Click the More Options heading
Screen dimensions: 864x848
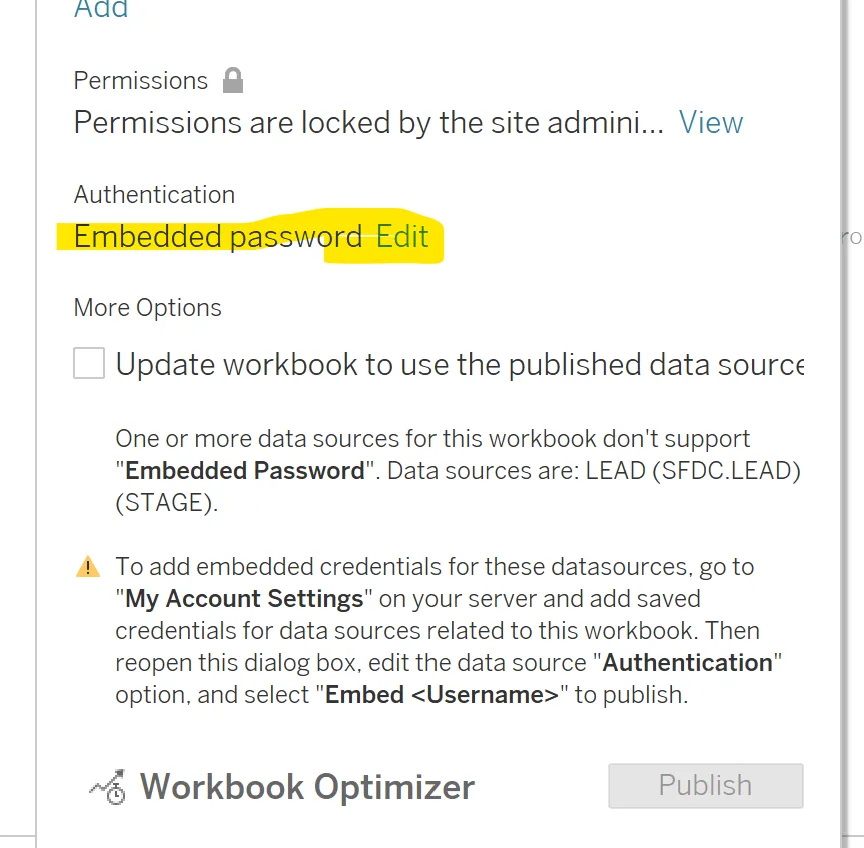click(148, 307)
